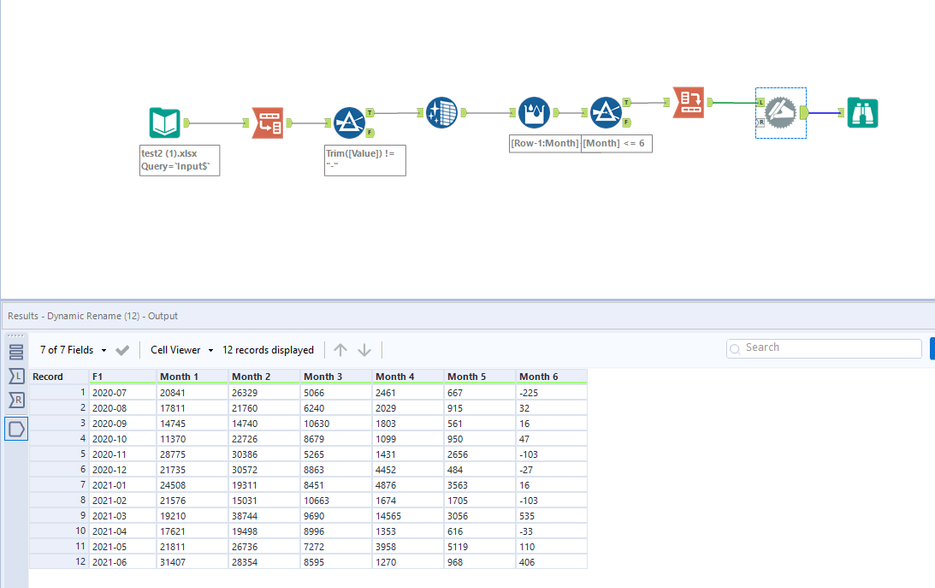The height and width of the screenshot is (588, 935).
Task: Click the Month 5 column header
Action: 480,376
